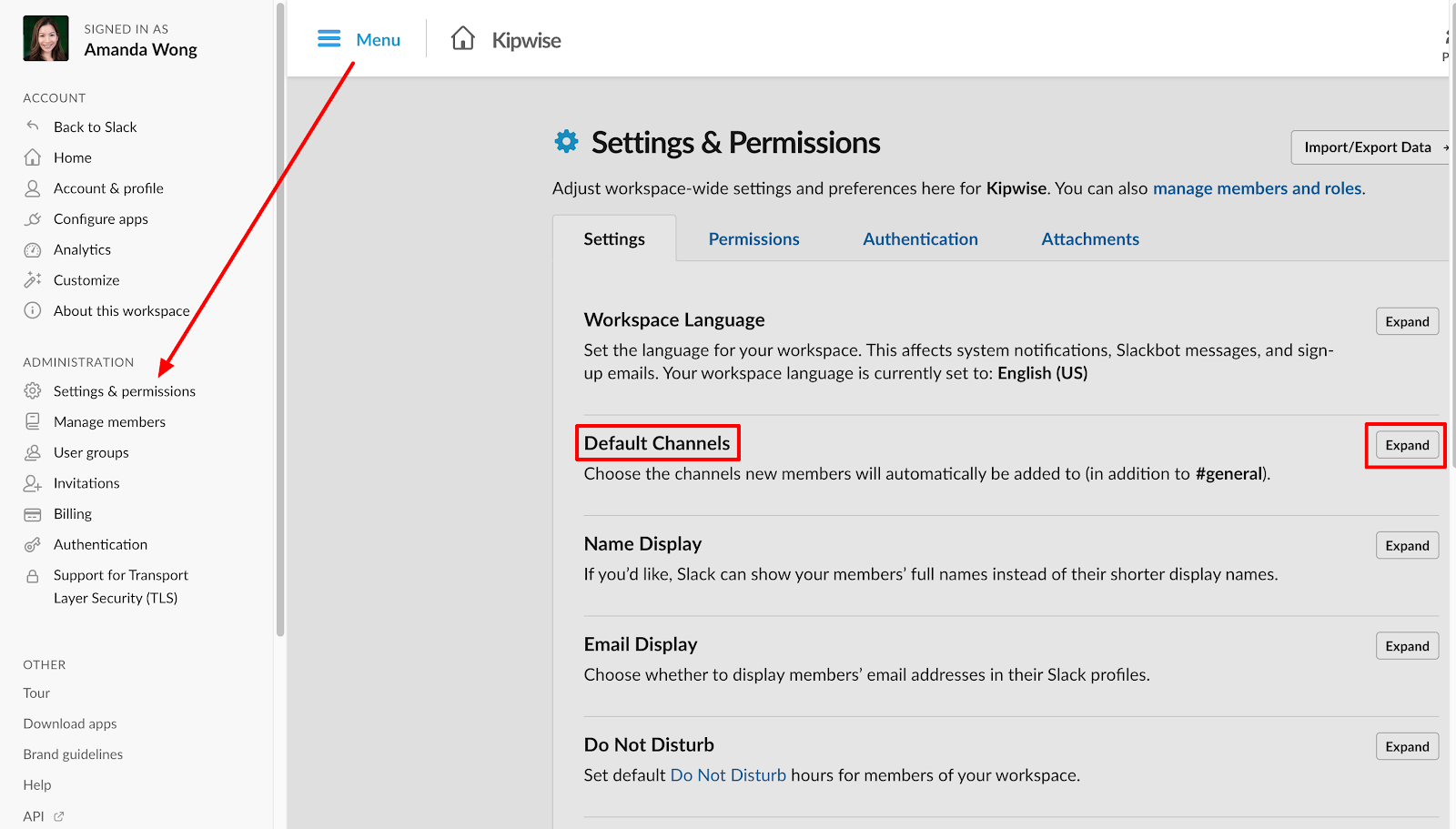Select the Authentication icon under Administration
Viewport: 1456px width, 829px height.
33,543
